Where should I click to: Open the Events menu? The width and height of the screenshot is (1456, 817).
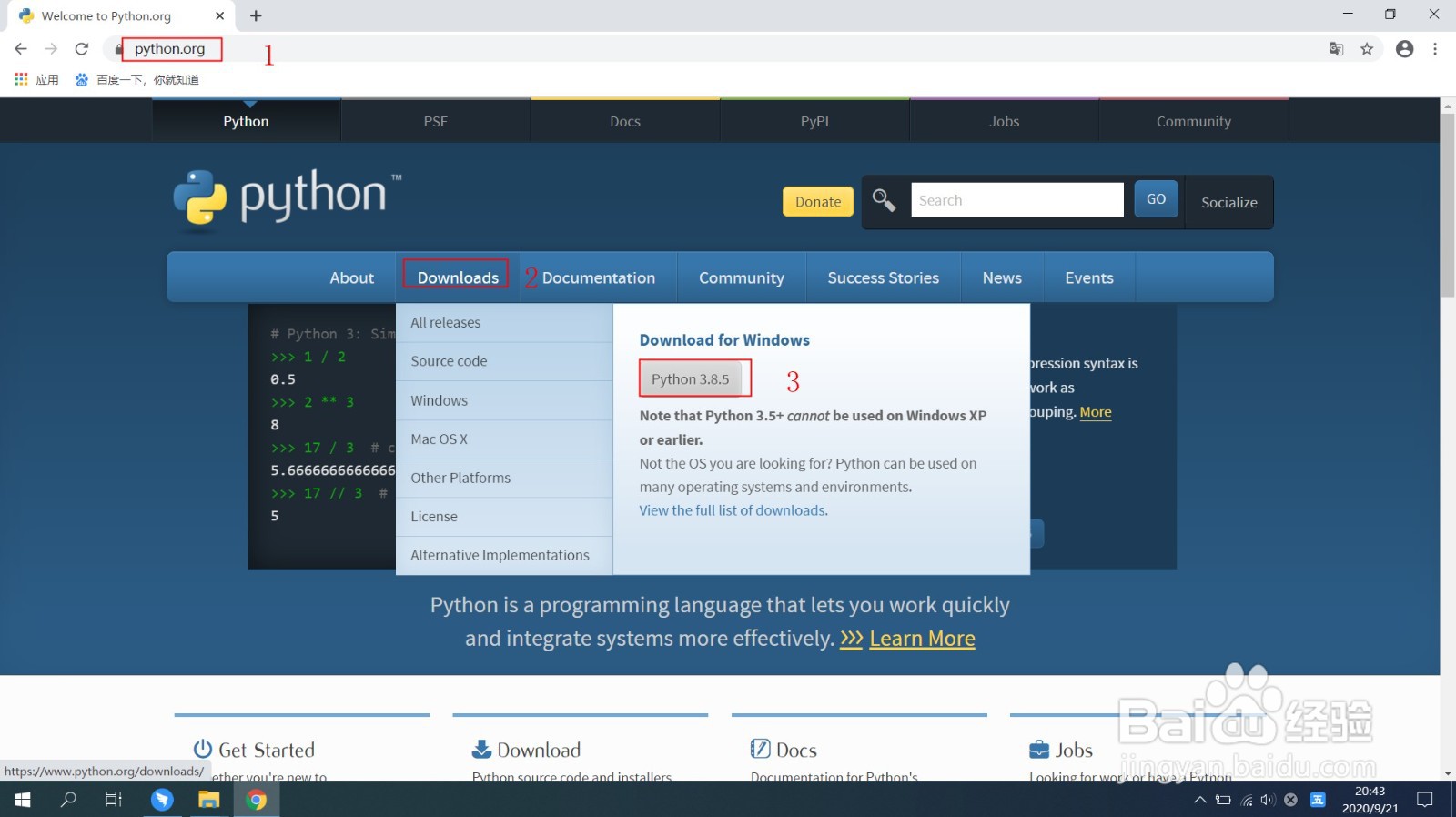[1089, 277]
